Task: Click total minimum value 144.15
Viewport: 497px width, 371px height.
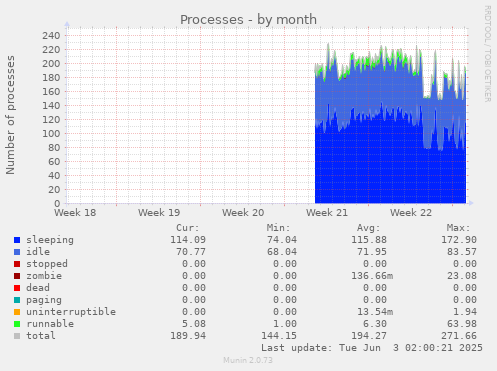Action: [279, 336]
